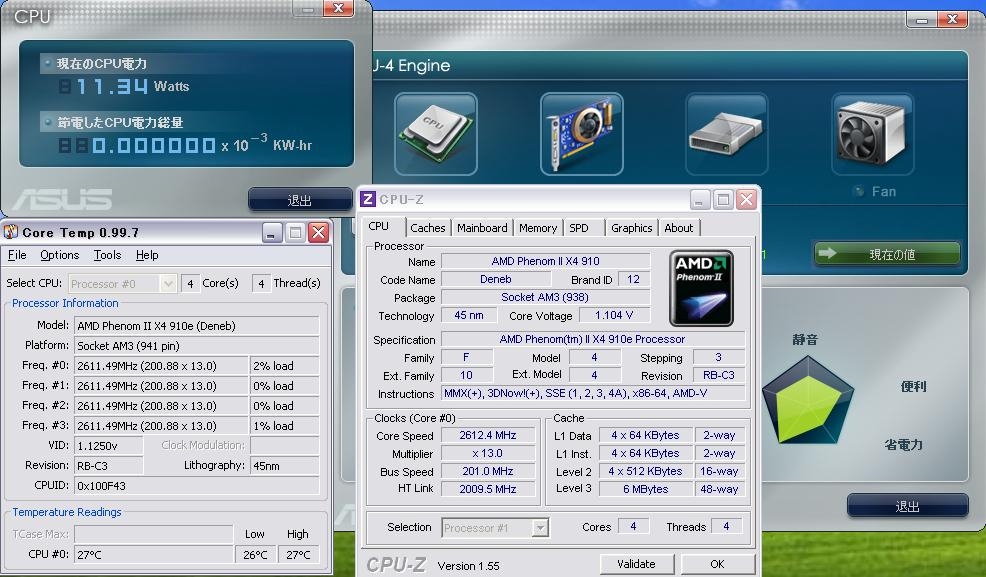Click the power-saving radar chart
The height and width of the screenshot is (577, 986).
tap(806, 404)
